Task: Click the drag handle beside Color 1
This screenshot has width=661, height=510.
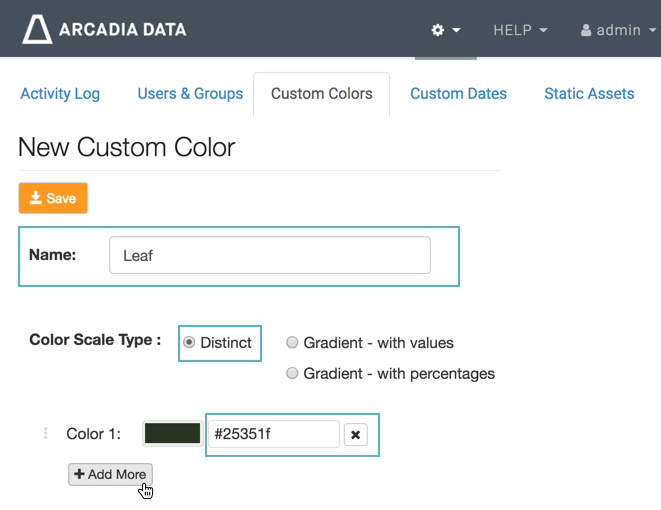Action: click(x=44, y=434)
